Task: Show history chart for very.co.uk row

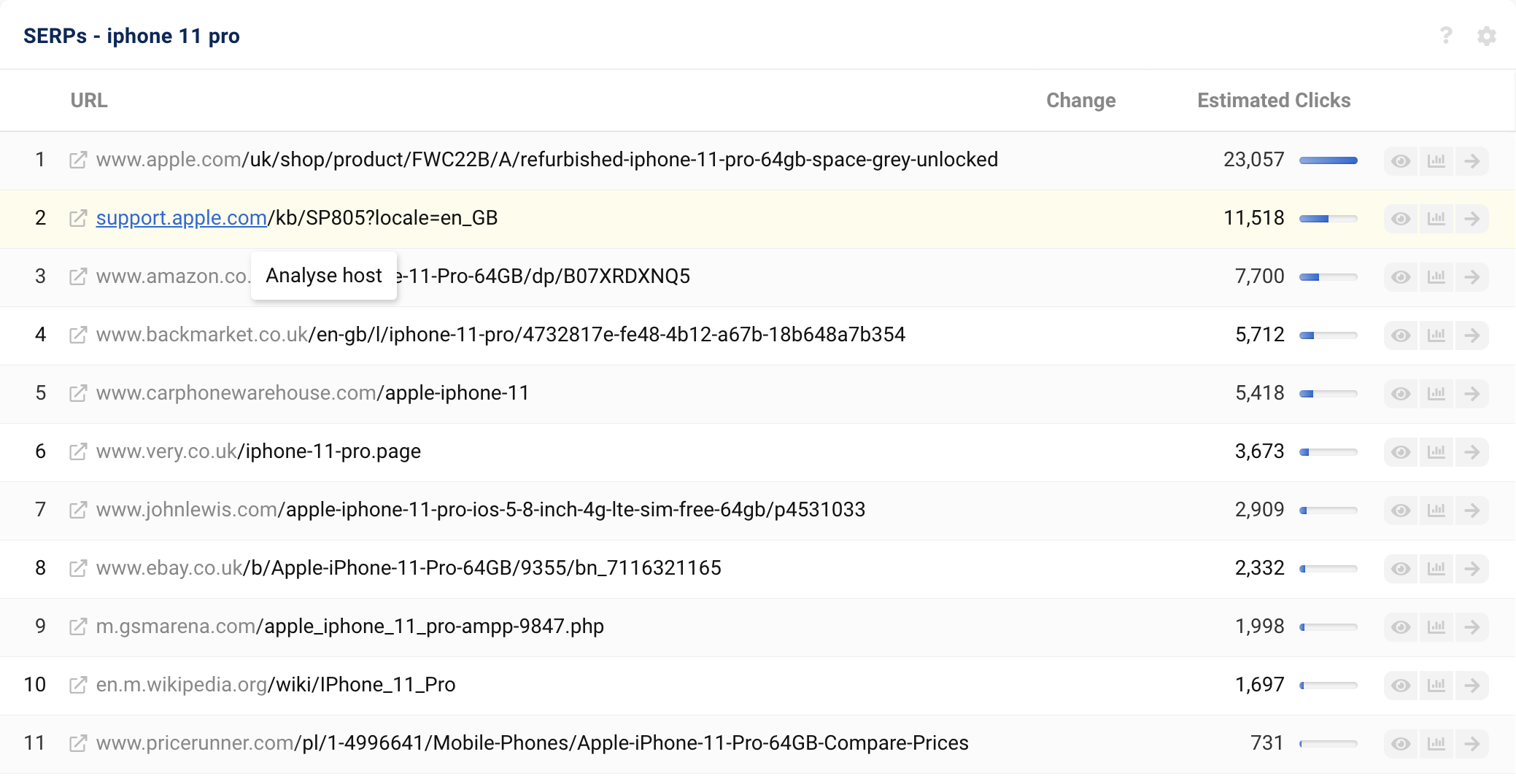Action: pos(1436,452)
